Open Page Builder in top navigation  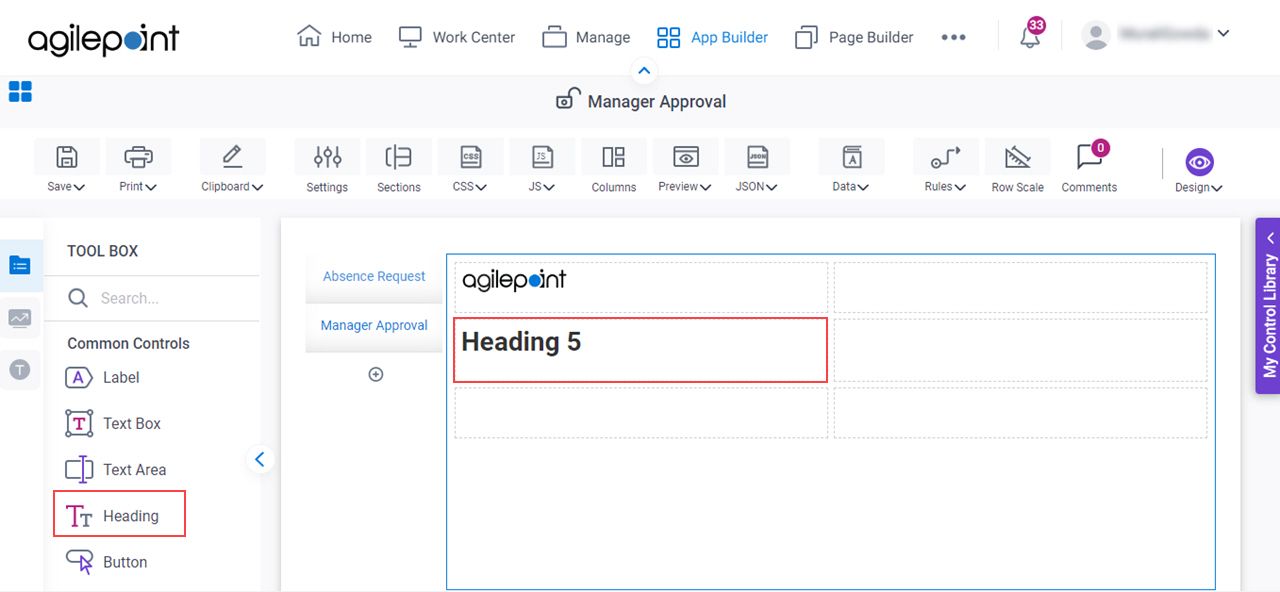pyautogui.click(x=854, y=37)
